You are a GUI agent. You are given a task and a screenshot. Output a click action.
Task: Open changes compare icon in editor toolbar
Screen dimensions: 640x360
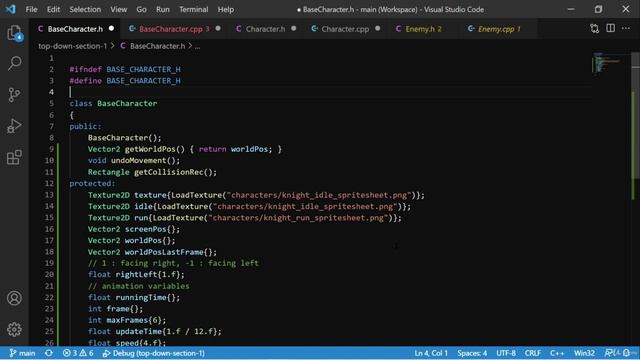(594, 29)
